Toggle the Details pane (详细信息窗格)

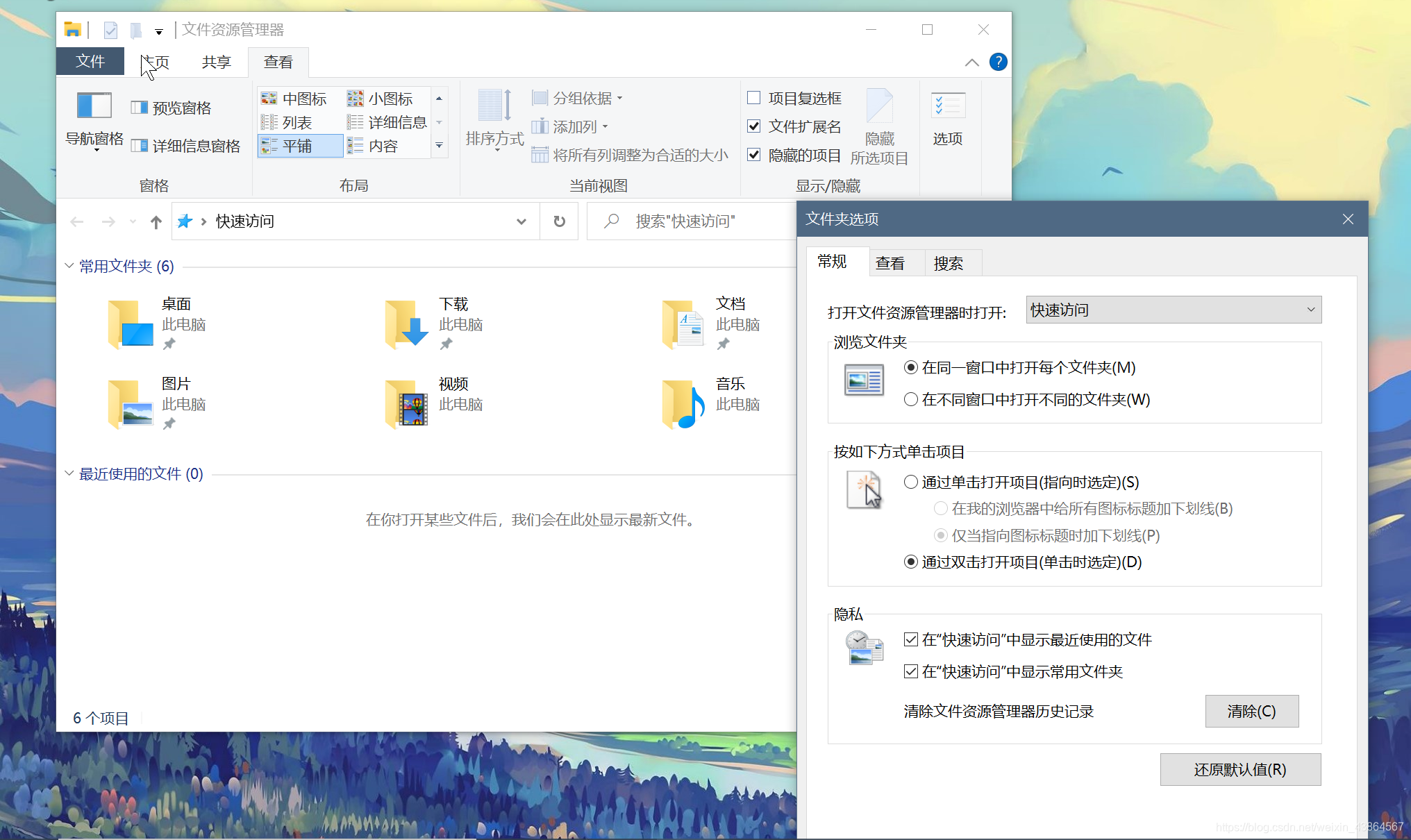tap(186, 146)
